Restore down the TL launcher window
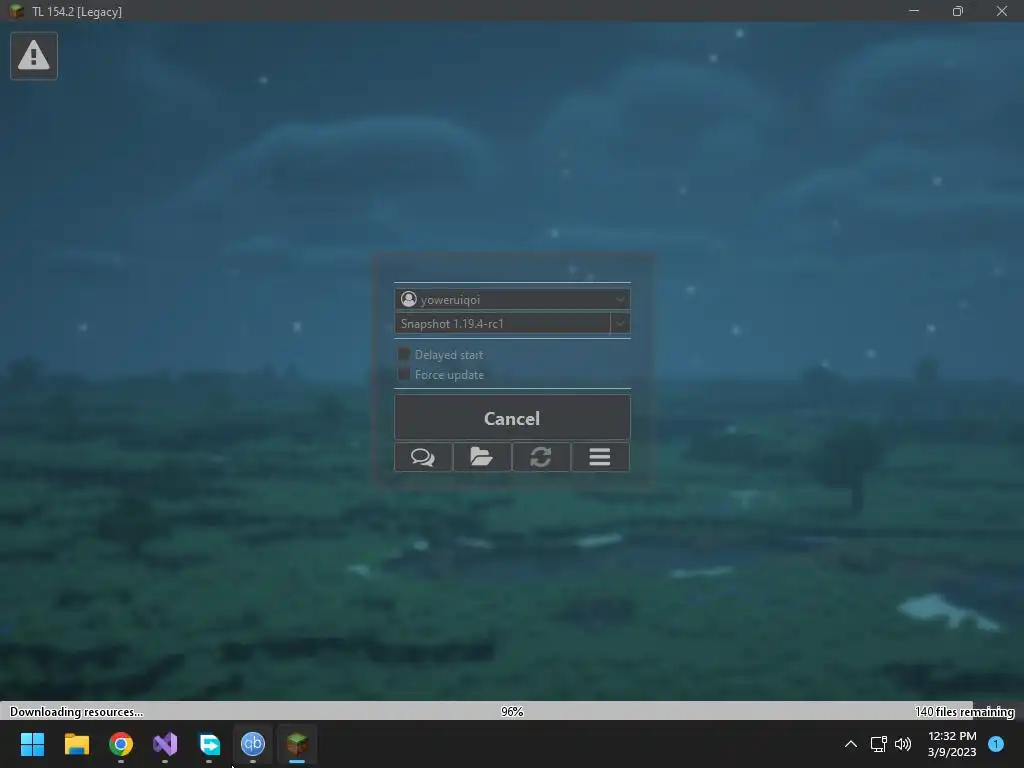 (x=957, y=11)
